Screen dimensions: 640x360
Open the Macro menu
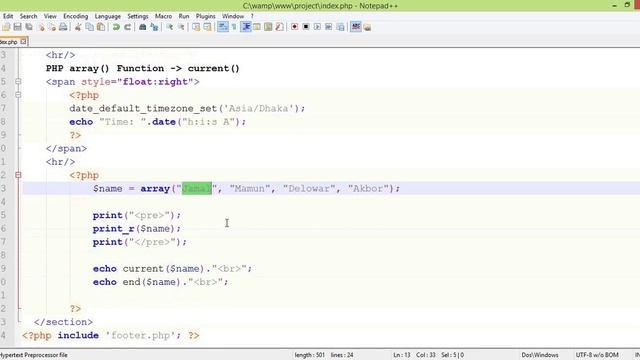point(163,16)
